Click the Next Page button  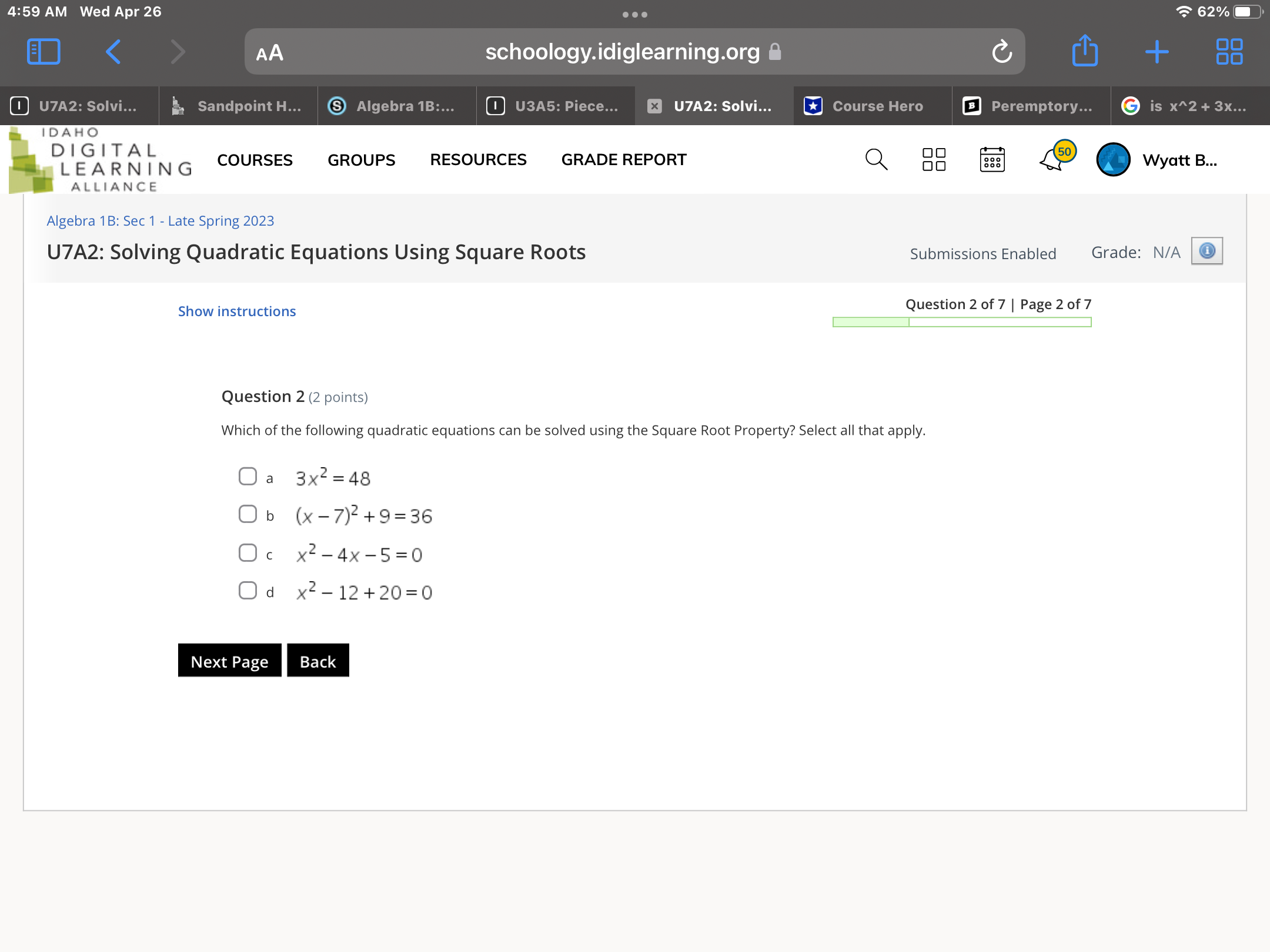click(x=229, y=661)
